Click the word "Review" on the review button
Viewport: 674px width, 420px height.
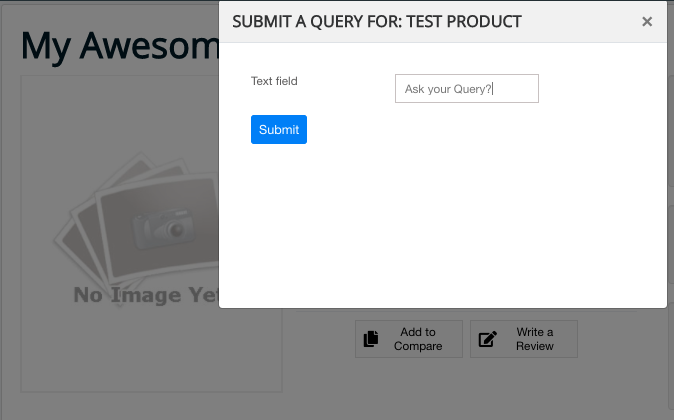(535, 346)
